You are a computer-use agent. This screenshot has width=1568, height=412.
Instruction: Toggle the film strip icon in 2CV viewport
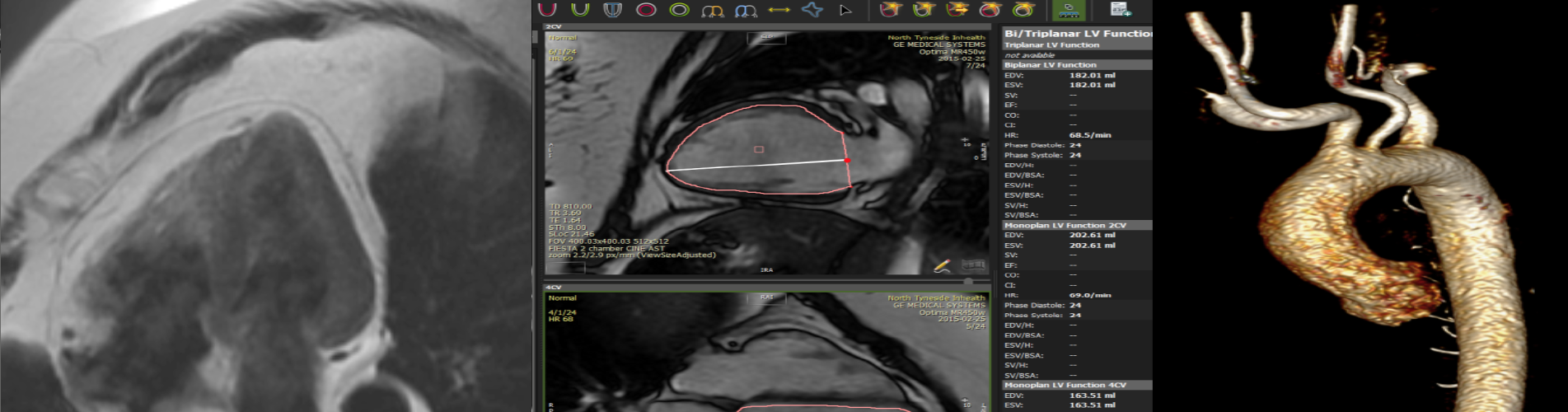973,265
